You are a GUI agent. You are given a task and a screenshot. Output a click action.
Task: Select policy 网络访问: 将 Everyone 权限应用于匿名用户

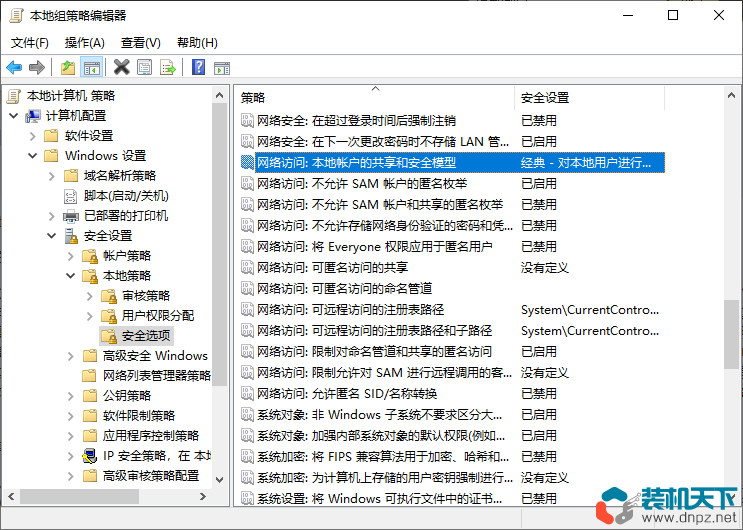pyautogui.click(x=375, y=247)
